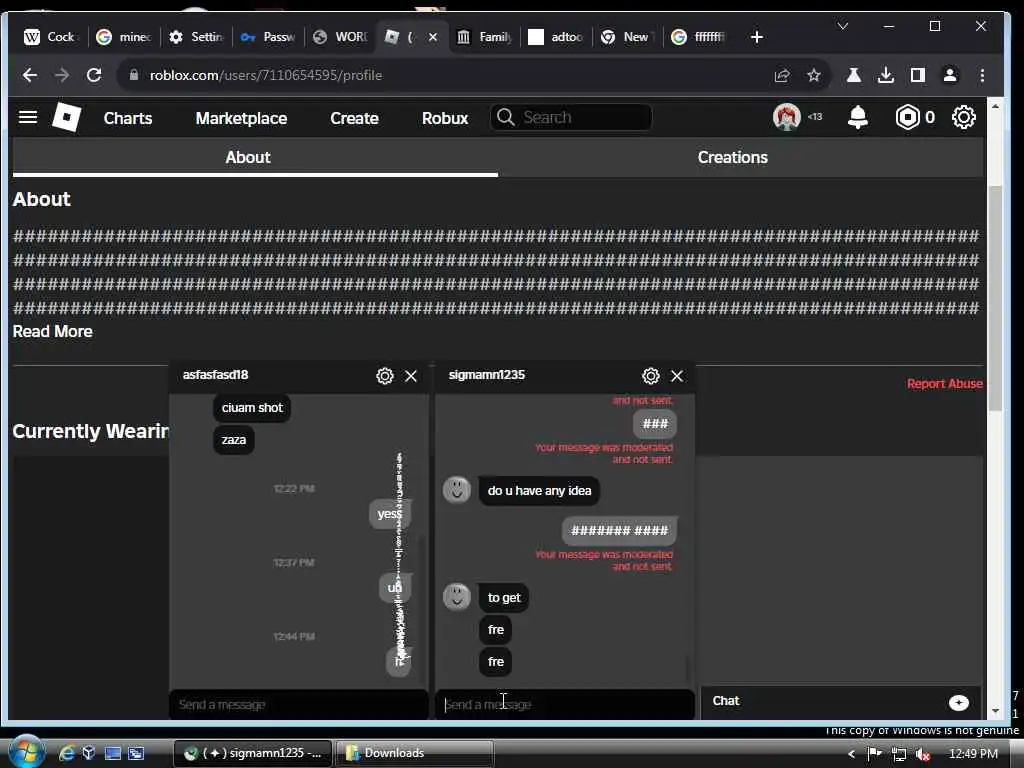
Task: Open the sigmamn1235 Chrome taskbar button
Action: (x=253, y=754)
